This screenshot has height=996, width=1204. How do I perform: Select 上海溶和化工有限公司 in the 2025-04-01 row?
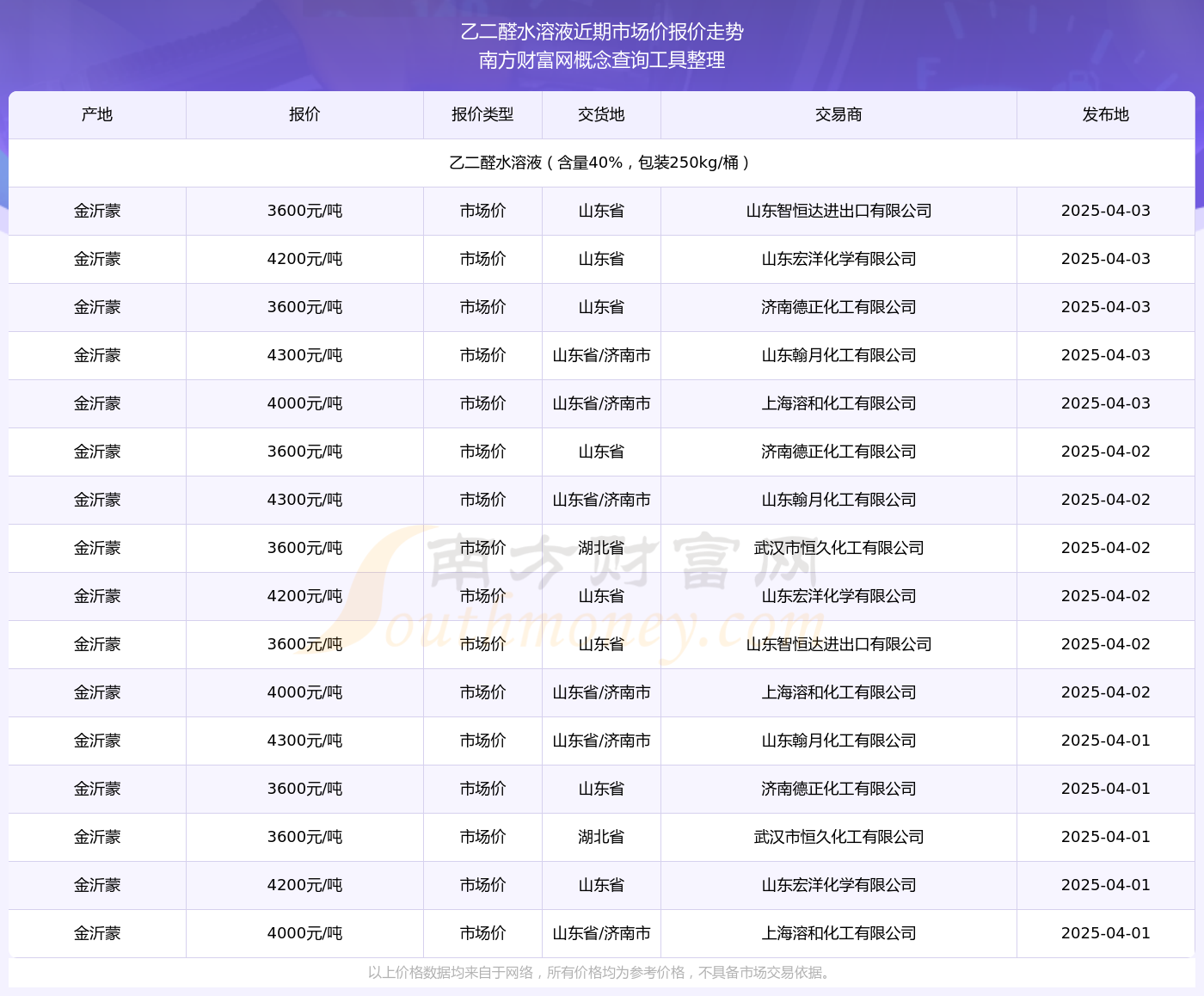pos(838,933)
